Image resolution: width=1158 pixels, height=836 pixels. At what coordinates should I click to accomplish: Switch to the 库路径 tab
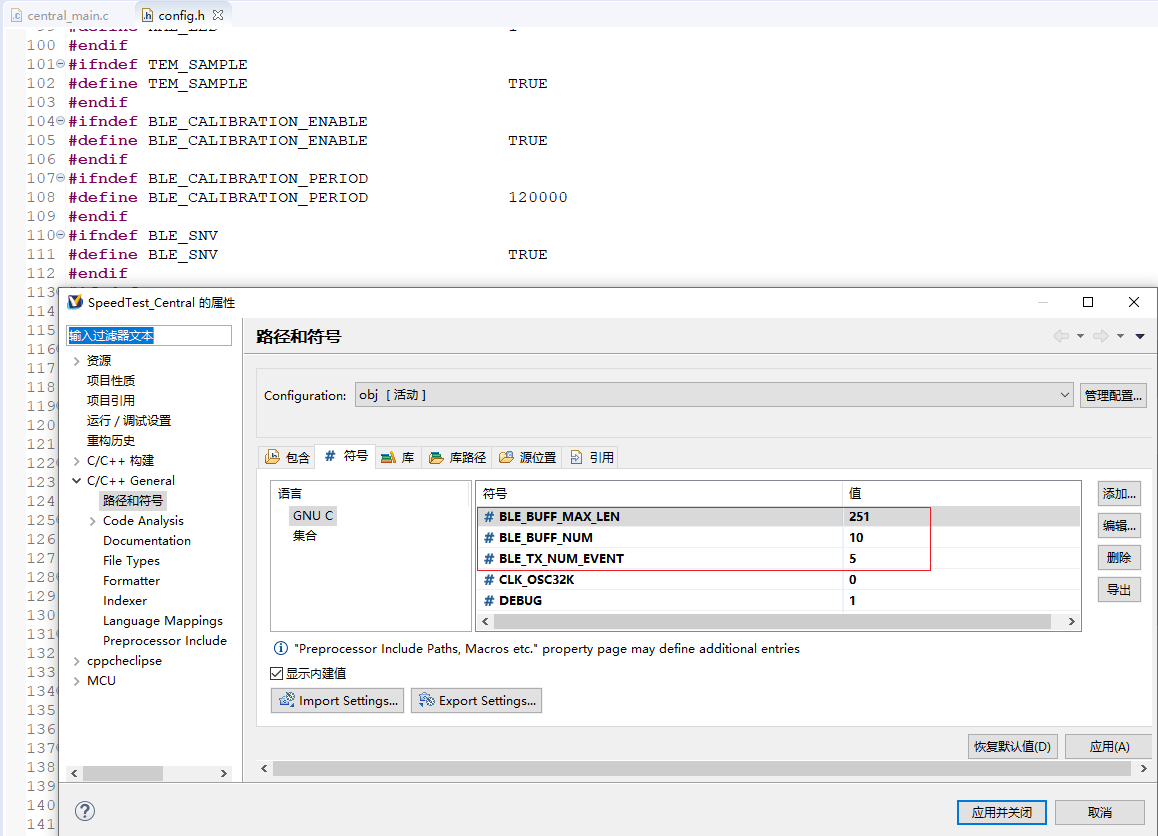(x=457, y=457)
